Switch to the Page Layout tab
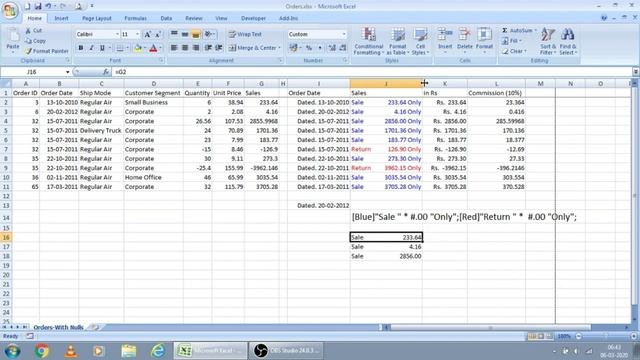The height and width of the screenshot is (360, 640). [96, 18]
